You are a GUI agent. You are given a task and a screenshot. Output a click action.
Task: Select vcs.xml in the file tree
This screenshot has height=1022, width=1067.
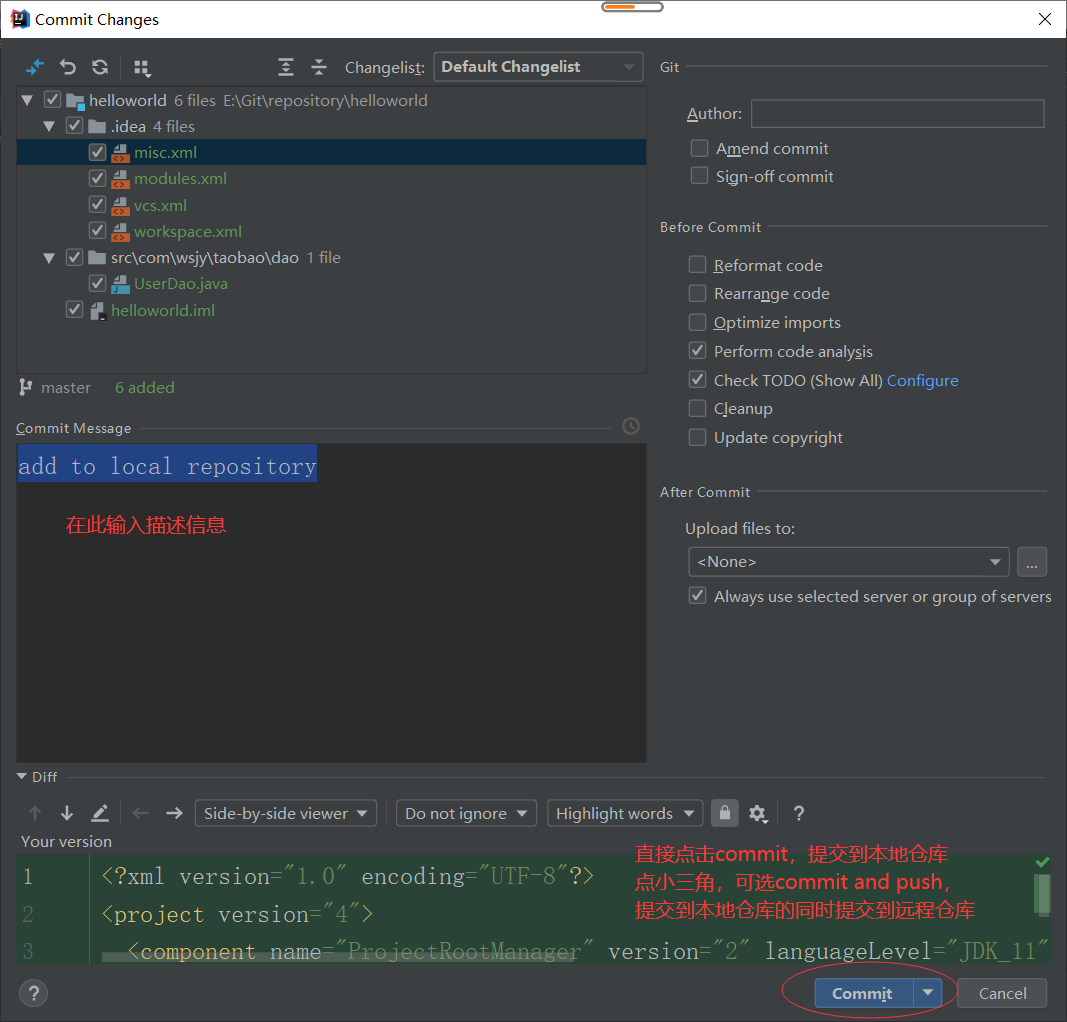(160, 205)
